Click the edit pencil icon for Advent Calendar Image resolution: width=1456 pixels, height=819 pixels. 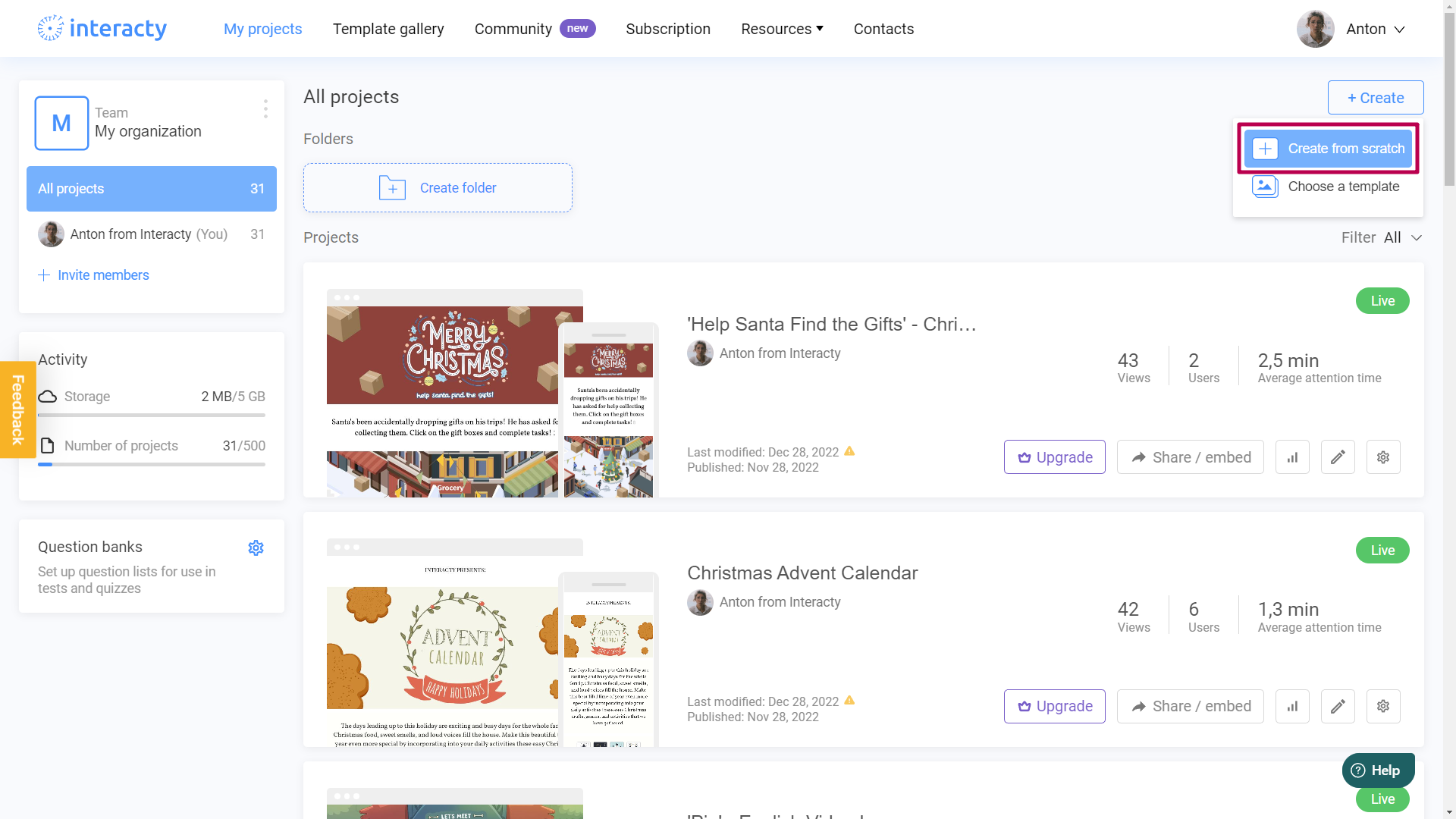click(x=1337, y=706)
